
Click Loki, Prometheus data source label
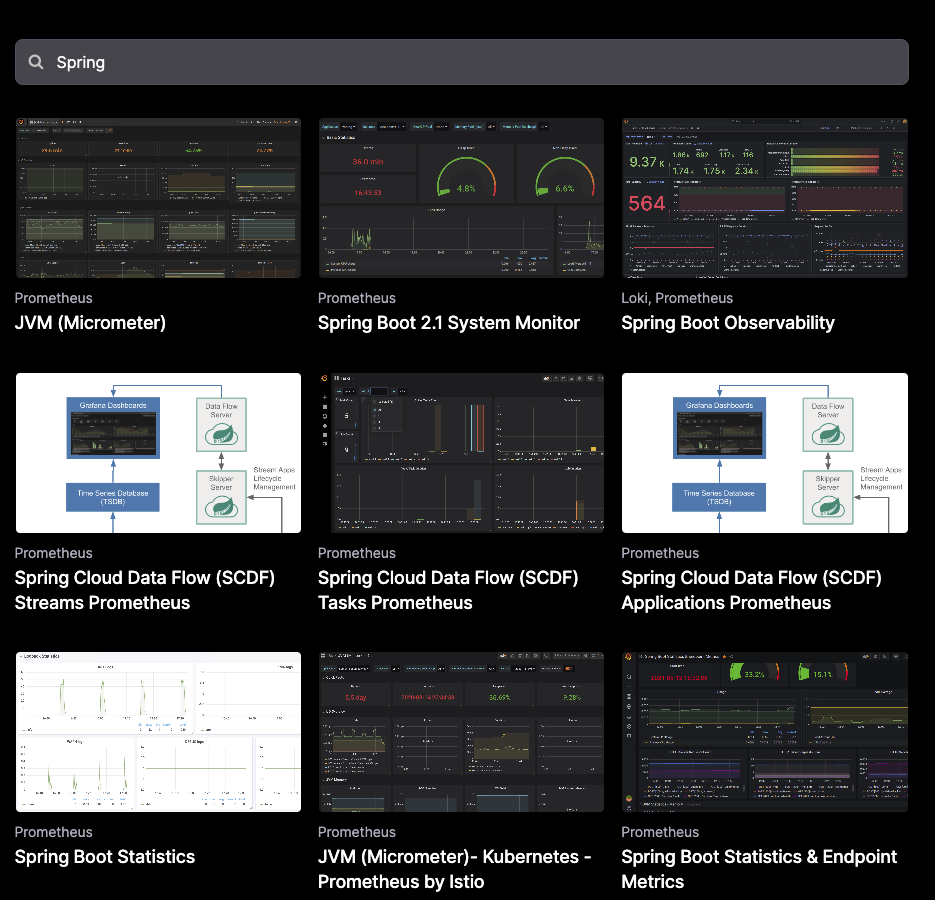point(677,298)
